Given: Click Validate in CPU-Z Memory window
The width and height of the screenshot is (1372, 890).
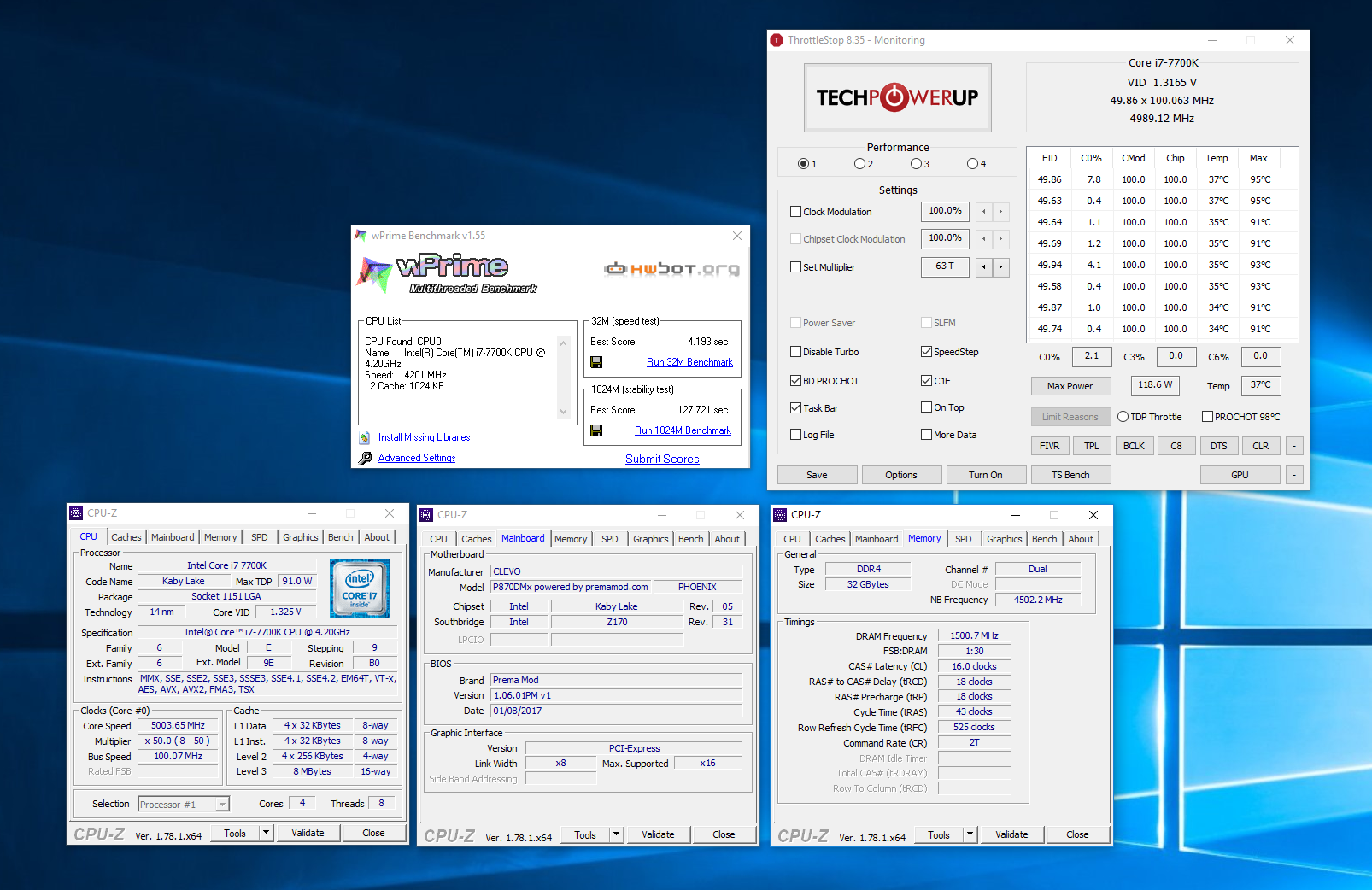Looking at the screenshot, I should point(1011,834).
